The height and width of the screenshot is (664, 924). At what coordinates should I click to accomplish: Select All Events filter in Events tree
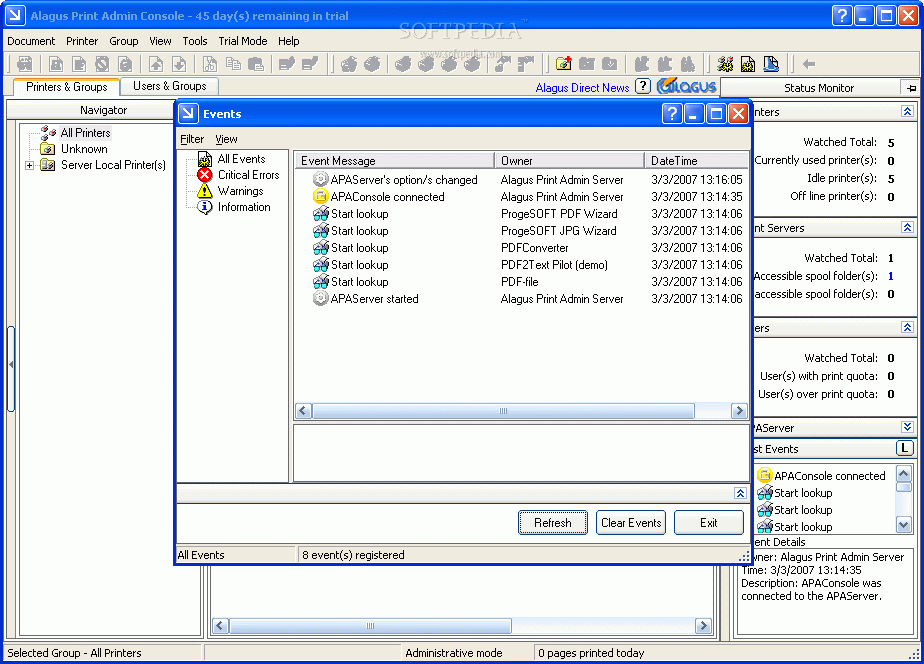pos(241,159)
